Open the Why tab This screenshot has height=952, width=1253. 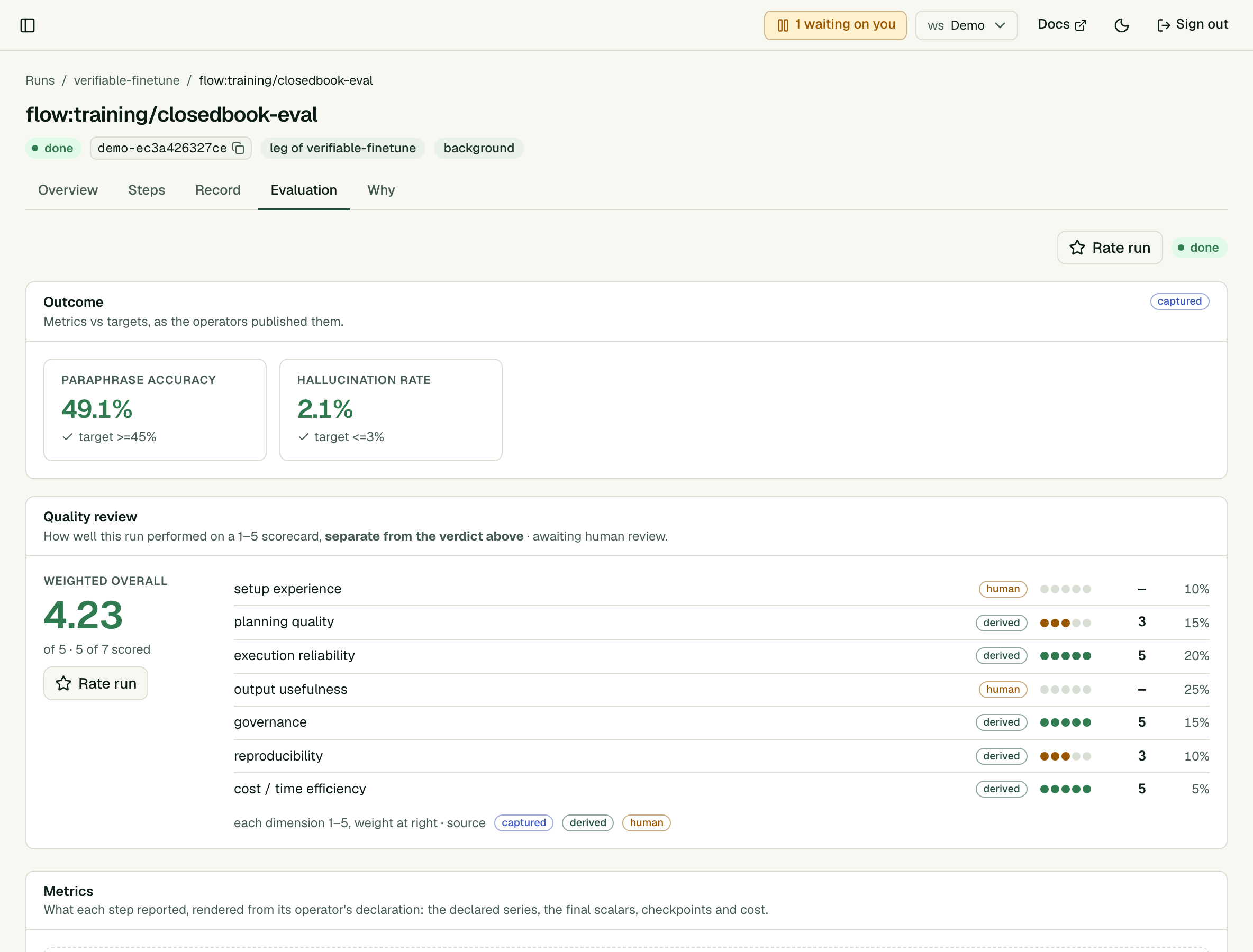pos(381,190)
